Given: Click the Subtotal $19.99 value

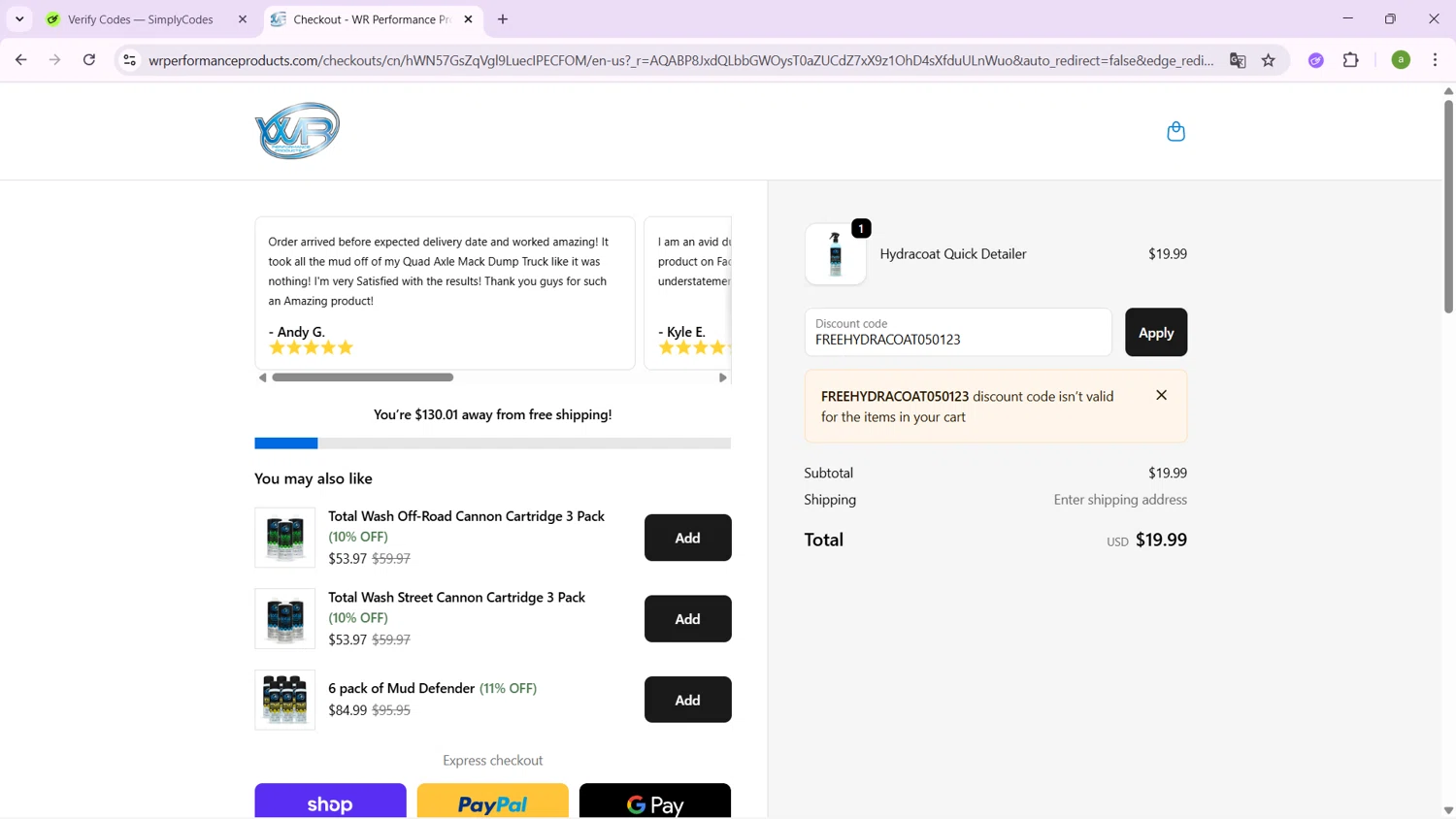Looking at the screenshot, I should pyautogui.click(x=1167, y=474).
